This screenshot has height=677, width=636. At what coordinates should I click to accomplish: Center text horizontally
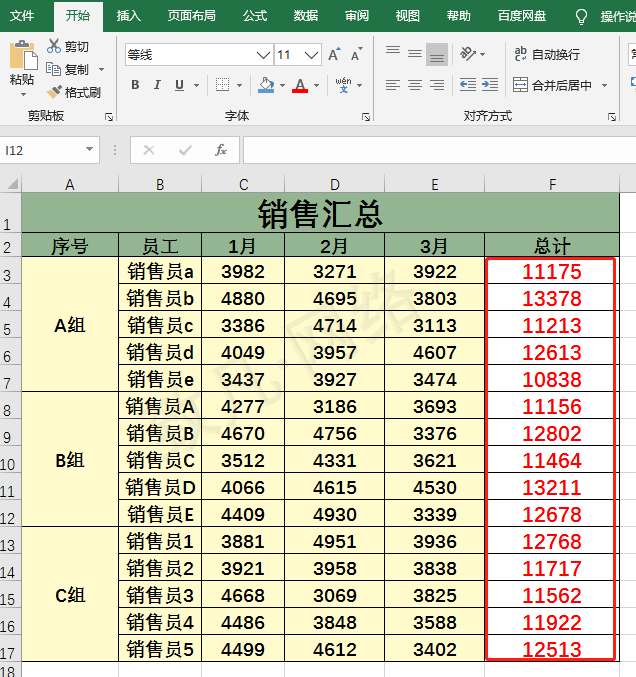(x=415, y=85)
